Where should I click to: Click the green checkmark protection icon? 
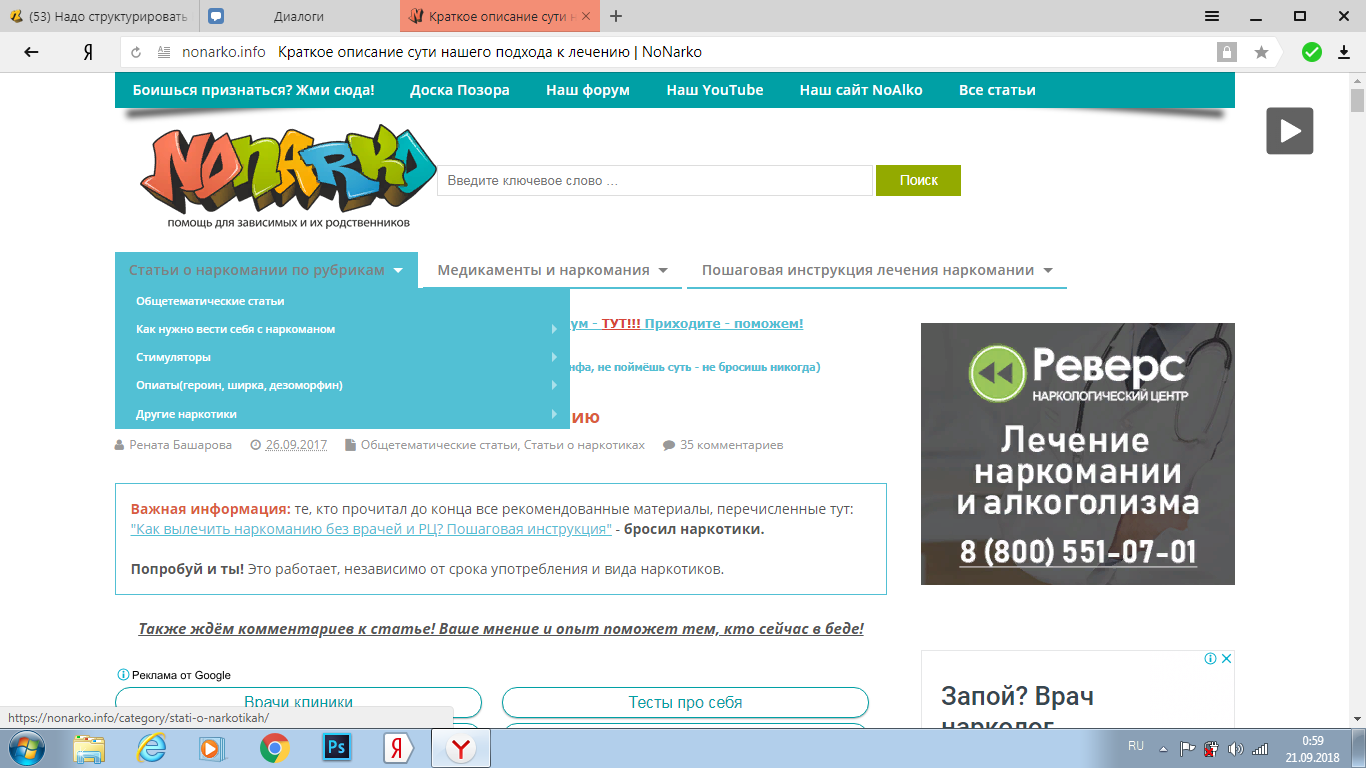tap(1311, 52)
